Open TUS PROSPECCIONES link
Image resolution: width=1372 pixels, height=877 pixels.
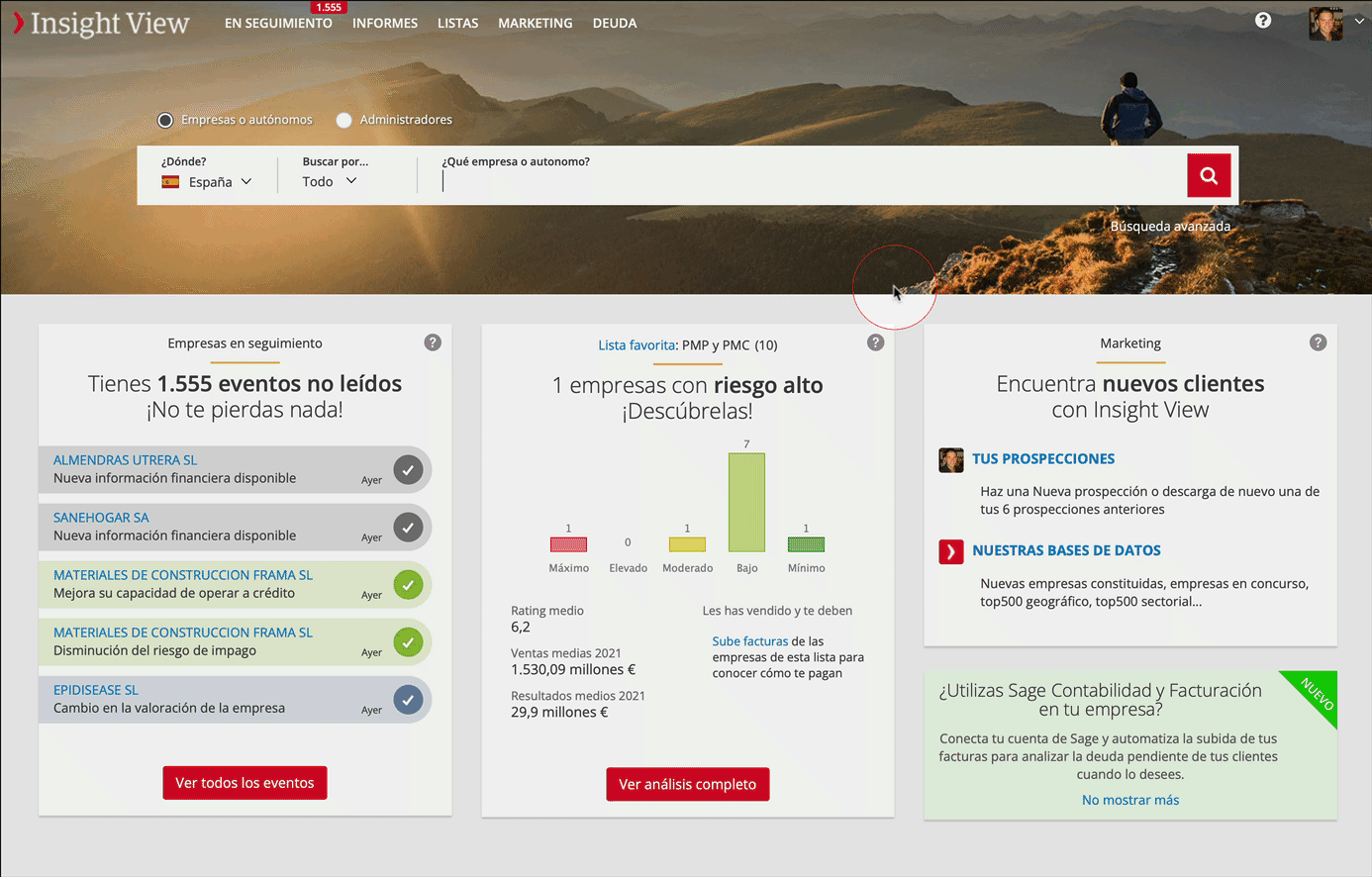pos(1043,459)
